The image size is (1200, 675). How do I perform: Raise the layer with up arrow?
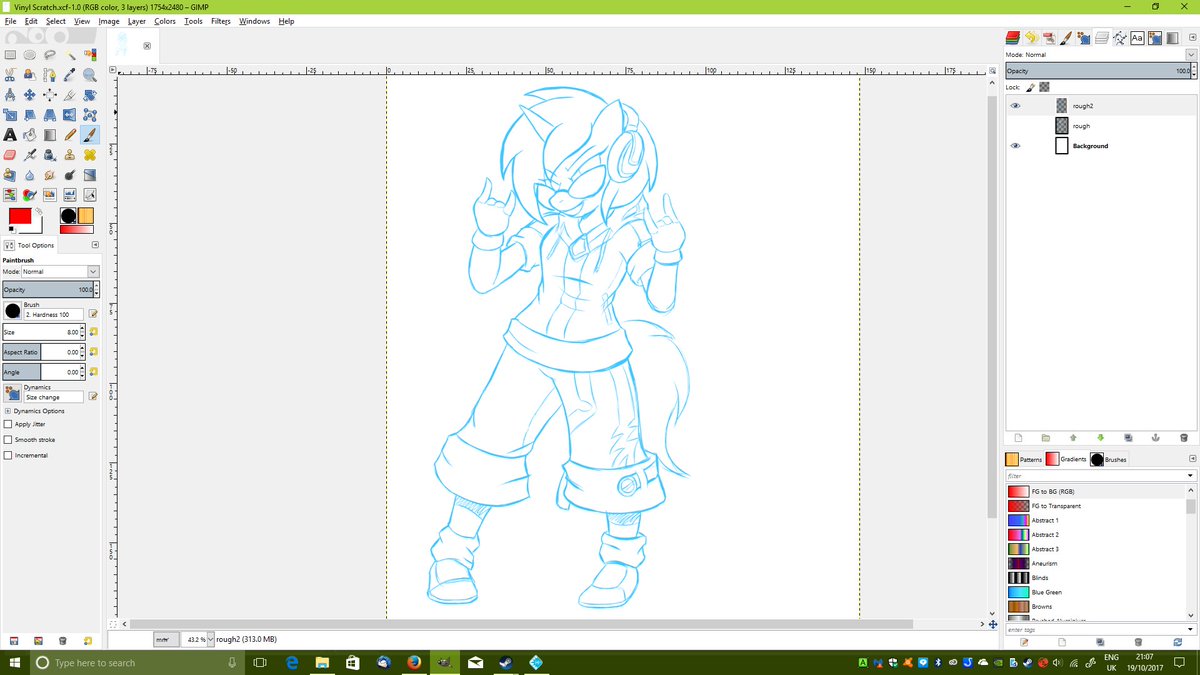click(1073, 437)
